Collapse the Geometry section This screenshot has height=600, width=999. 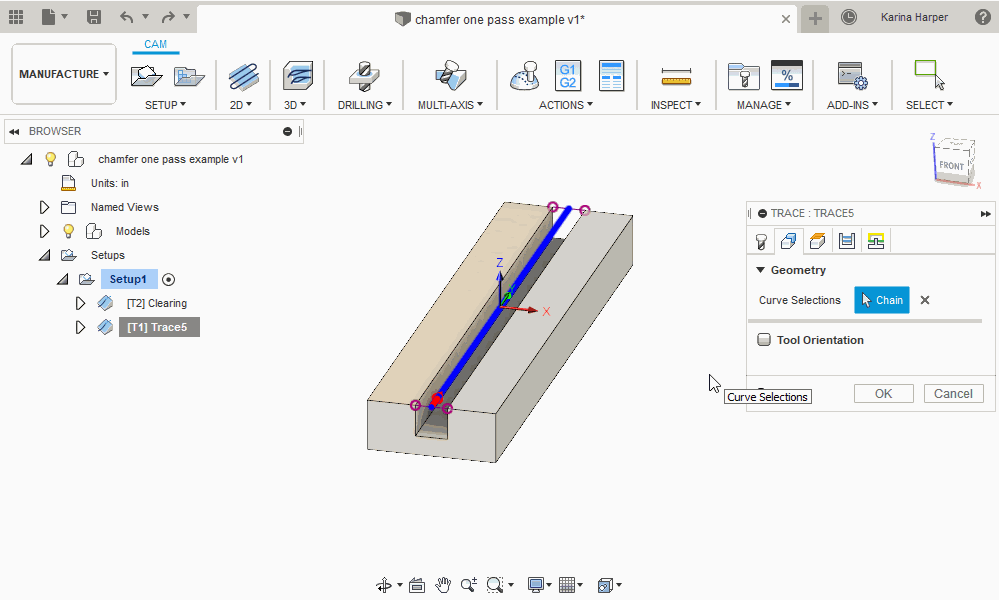(760, 270)
